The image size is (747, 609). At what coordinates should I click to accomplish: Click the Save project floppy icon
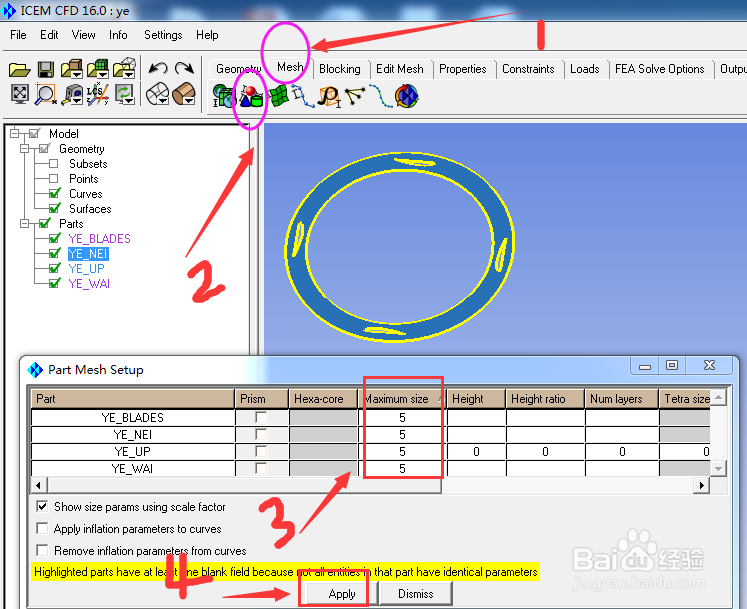pos(46,70)
